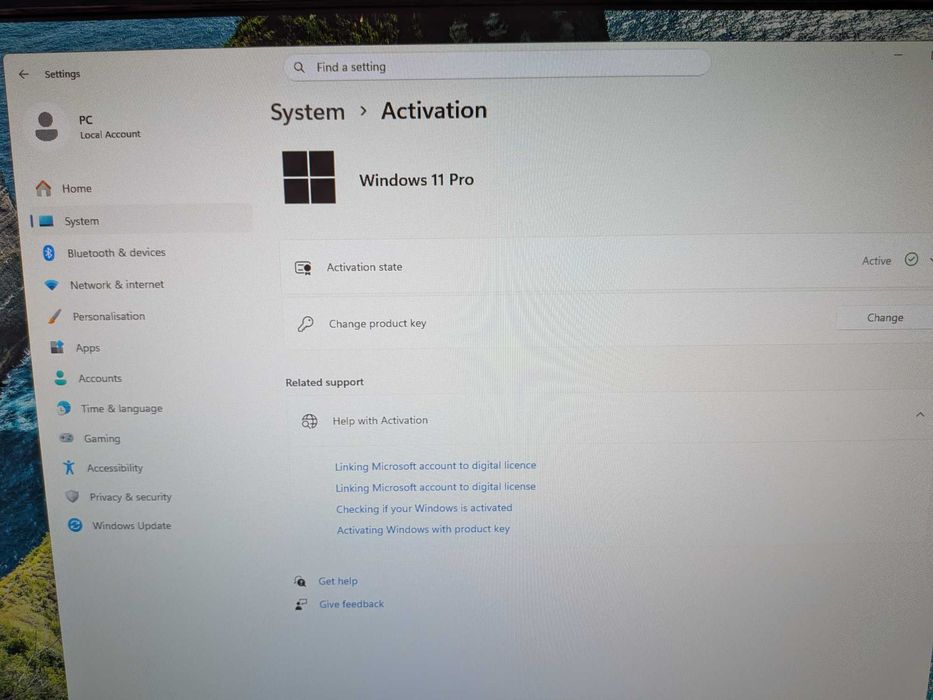
Task: Click the Get help icon
Action: coord(300,581)
